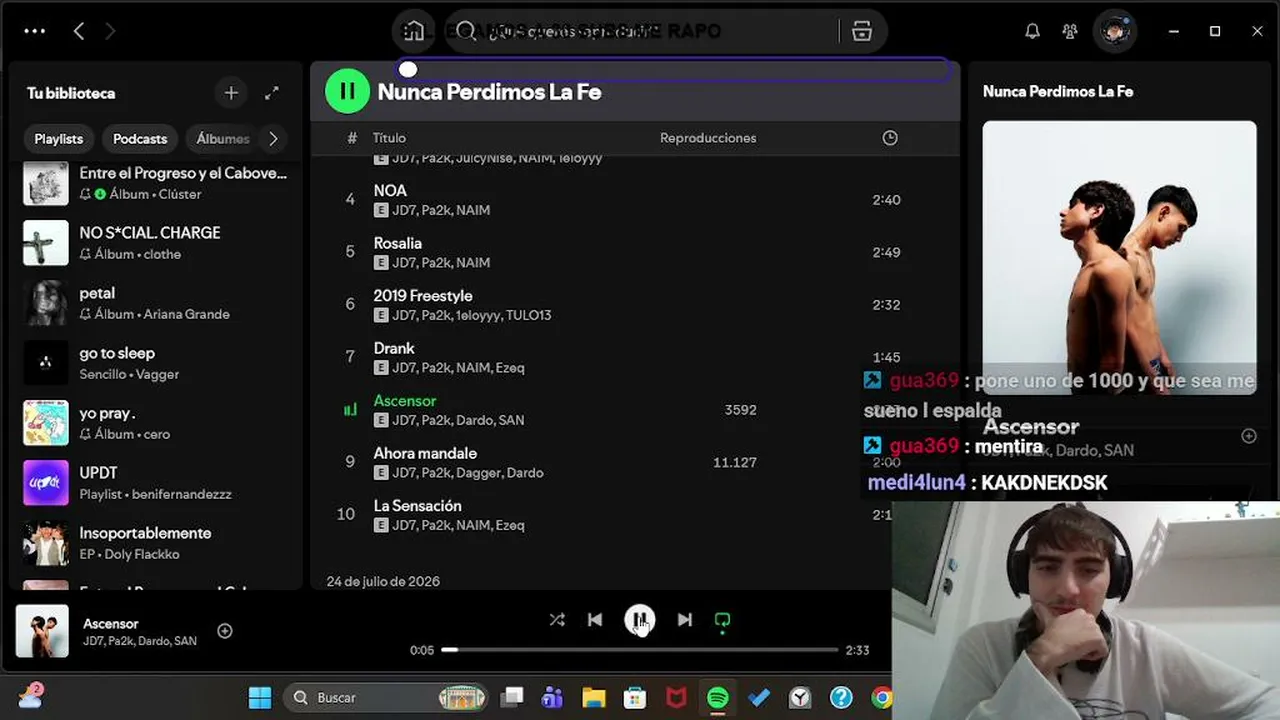Filter library by Álbumes

(222, 139)
